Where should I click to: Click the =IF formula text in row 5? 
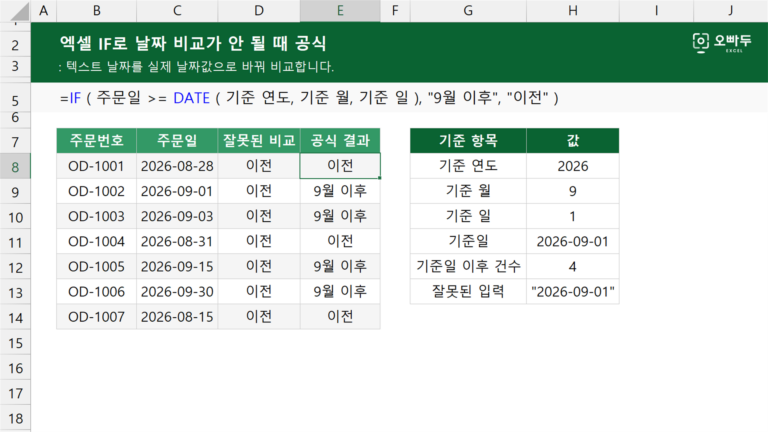pyautogui.click(x=309, y=98)
